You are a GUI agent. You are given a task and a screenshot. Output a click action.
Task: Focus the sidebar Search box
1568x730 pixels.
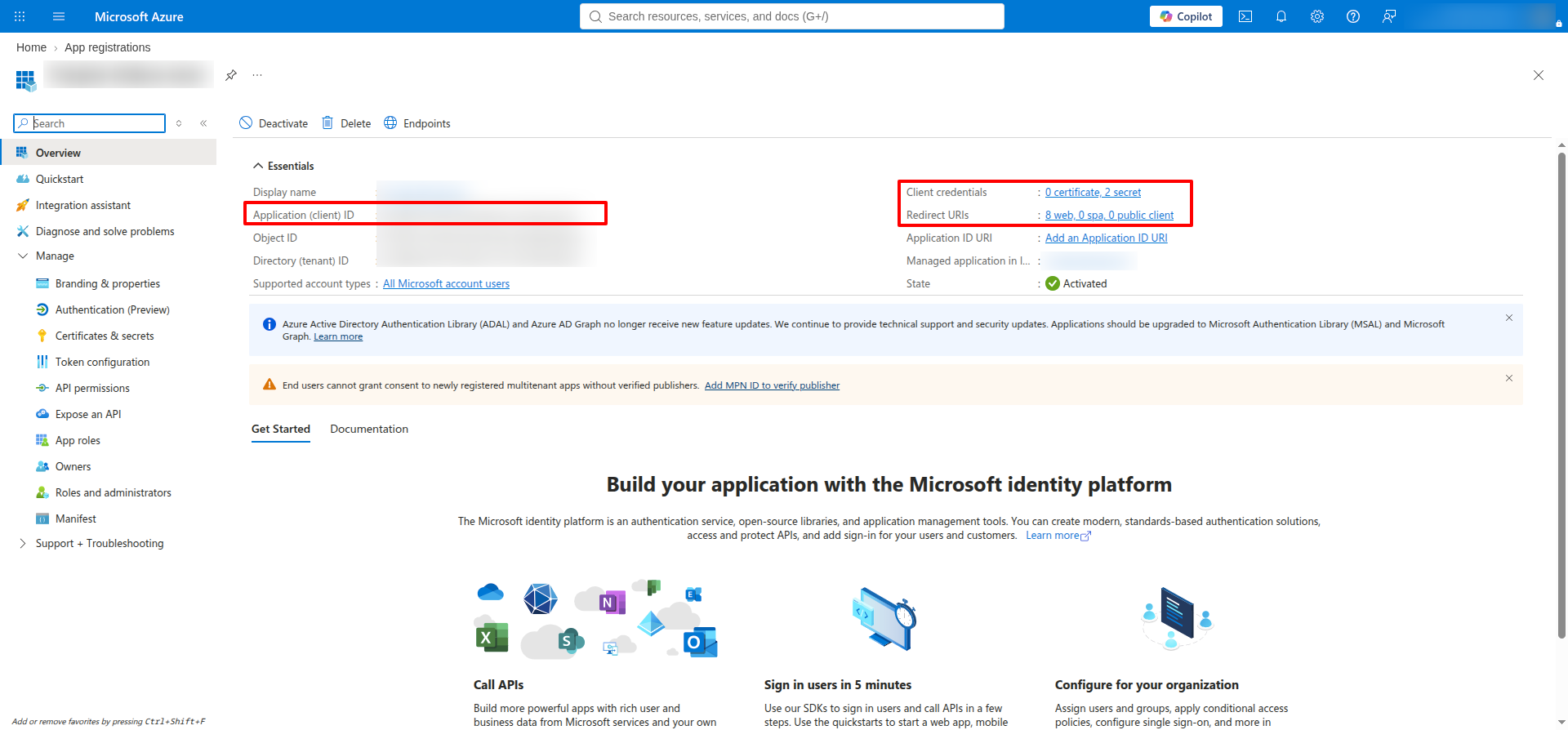pyautogui.click(x=90, y=123)
